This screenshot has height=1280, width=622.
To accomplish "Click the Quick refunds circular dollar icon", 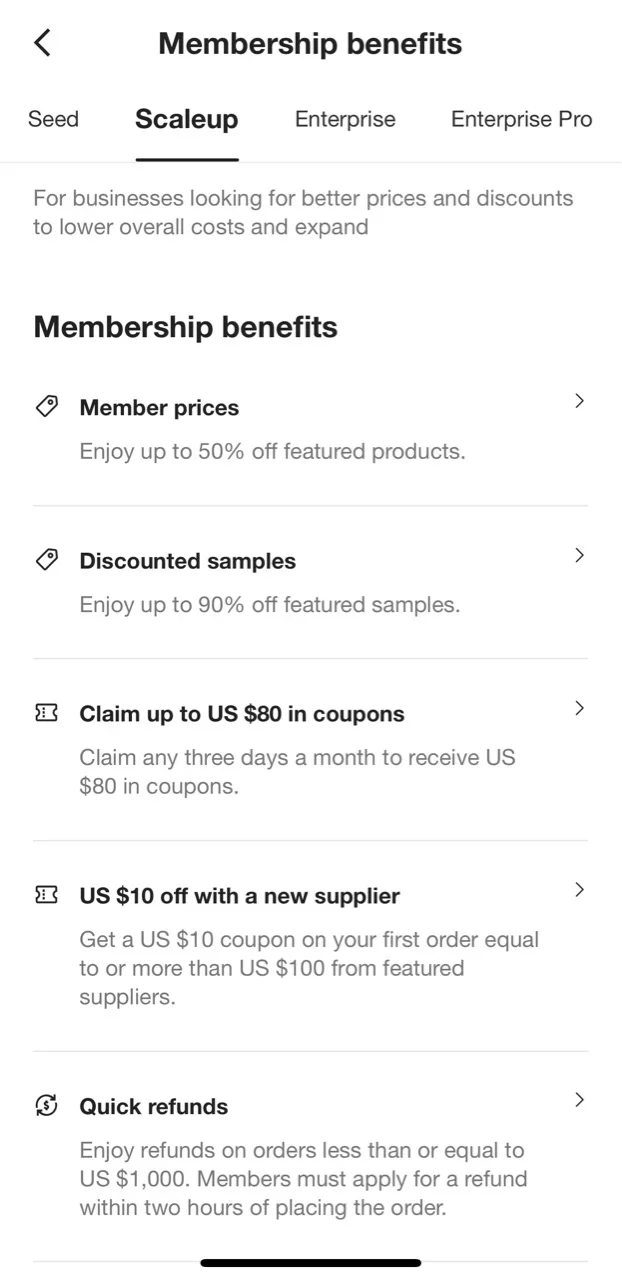I will click(46, 1105).
